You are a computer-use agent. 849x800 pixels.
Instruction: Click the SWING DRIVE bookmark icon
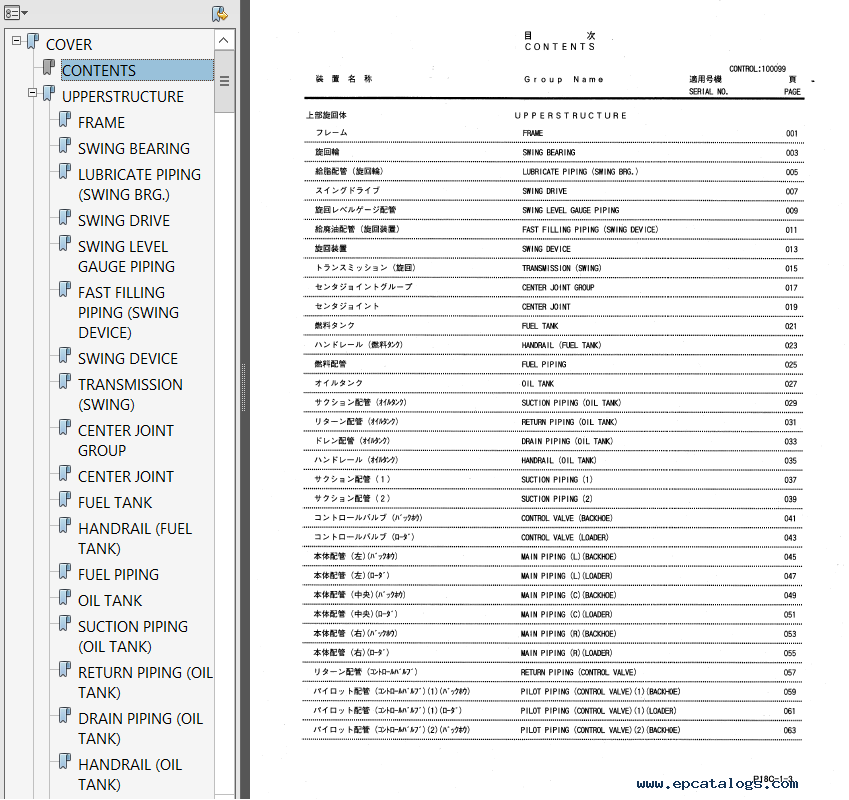point(65,217)
